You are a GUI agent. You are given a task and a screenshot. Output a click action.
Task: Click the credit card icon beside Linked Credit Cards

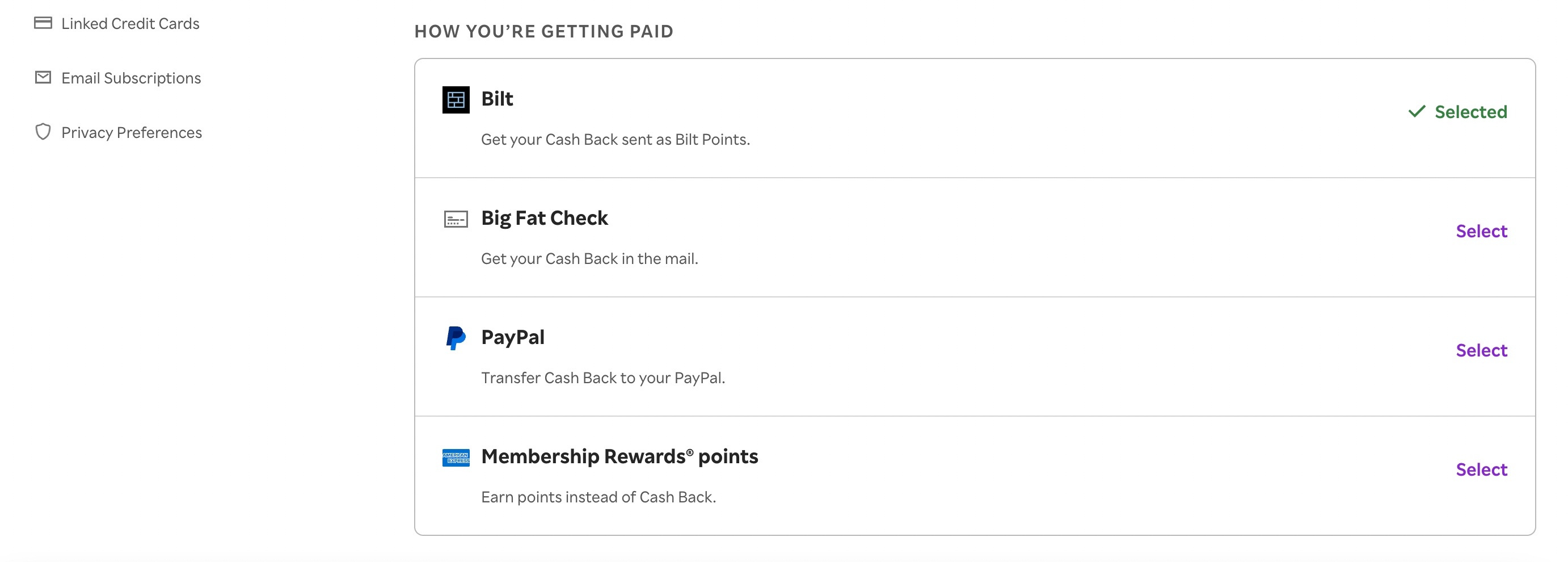click(43, 23)
